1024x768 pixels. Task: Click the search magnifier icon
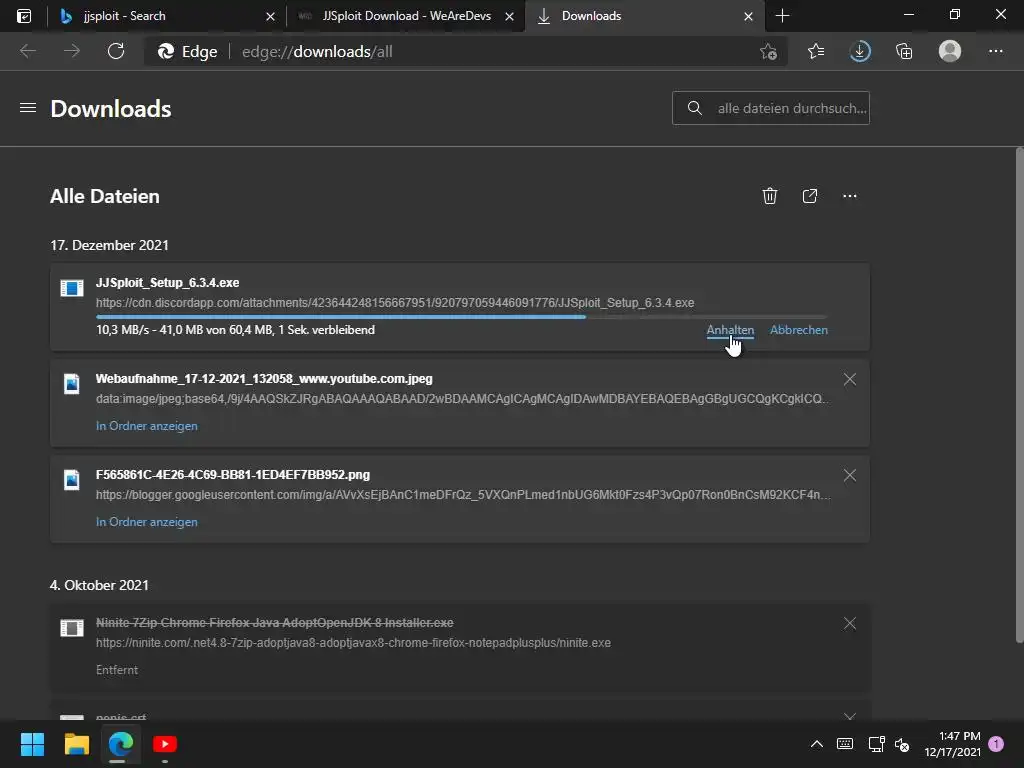(695, 108)
